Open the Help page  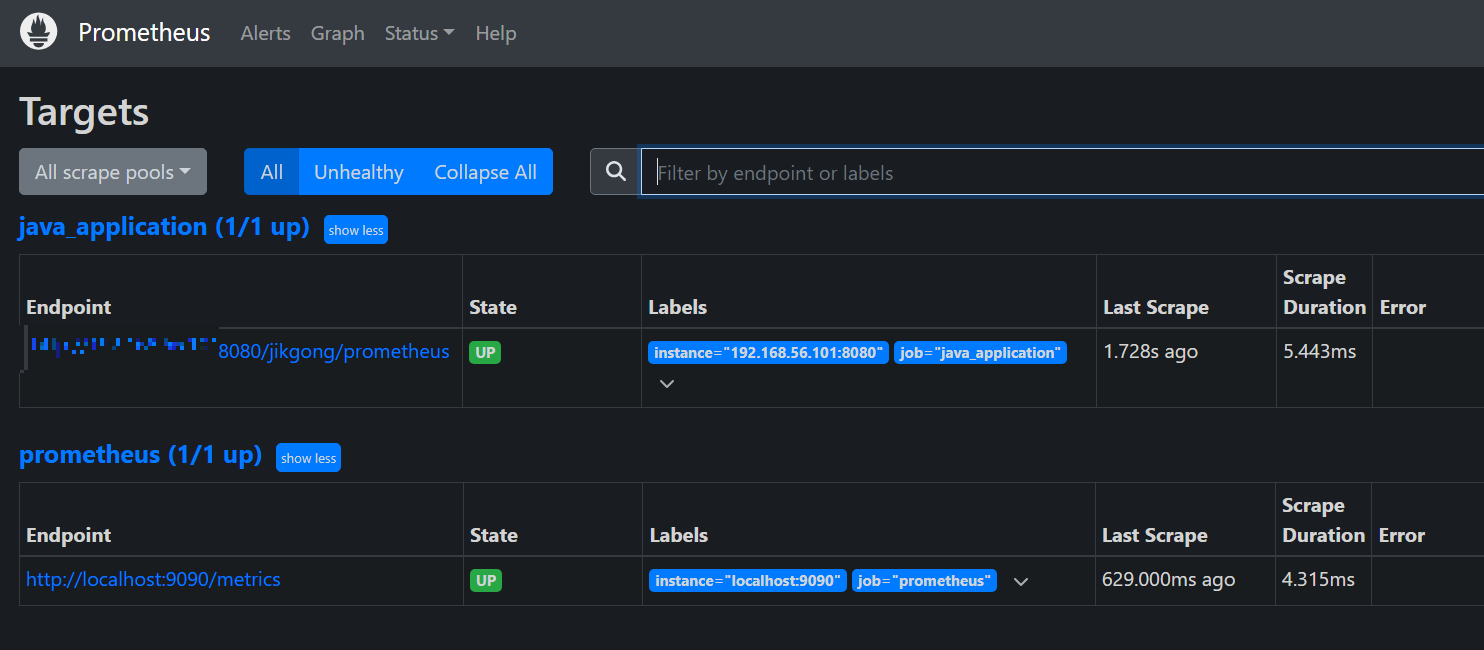pos(496,33)
